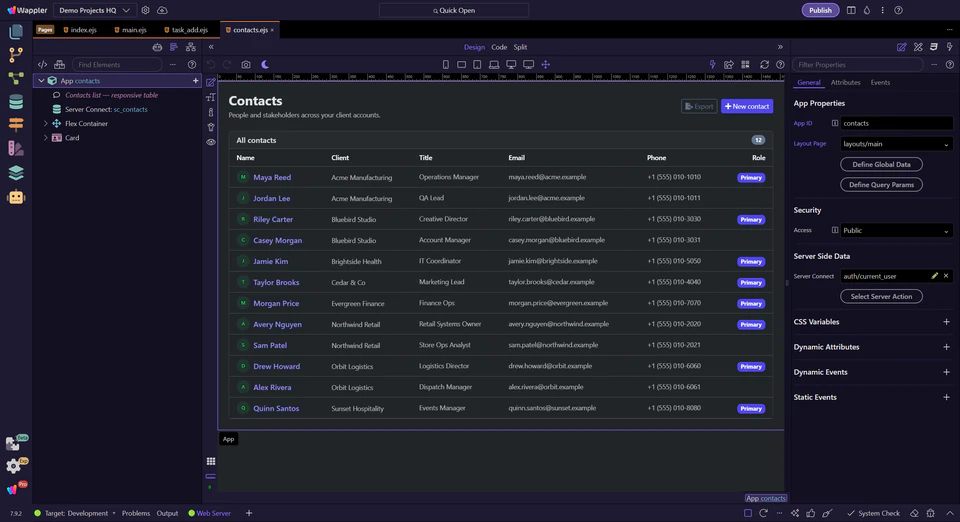Image resolution: width=960 pixels, height=522 pixels.
Task: Switch to the index.ejs tab
Action: click(x=80, y=30)
